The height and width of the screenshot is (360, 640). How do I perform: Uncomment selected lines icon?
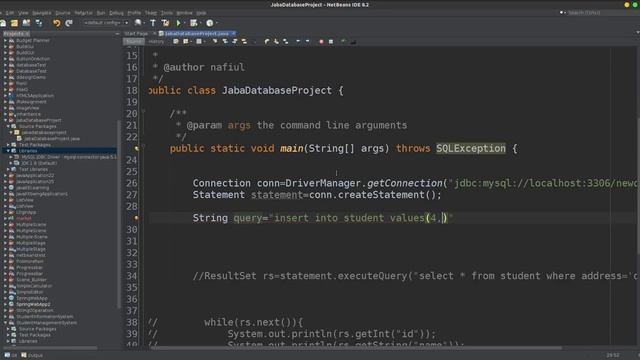[353, 41]
